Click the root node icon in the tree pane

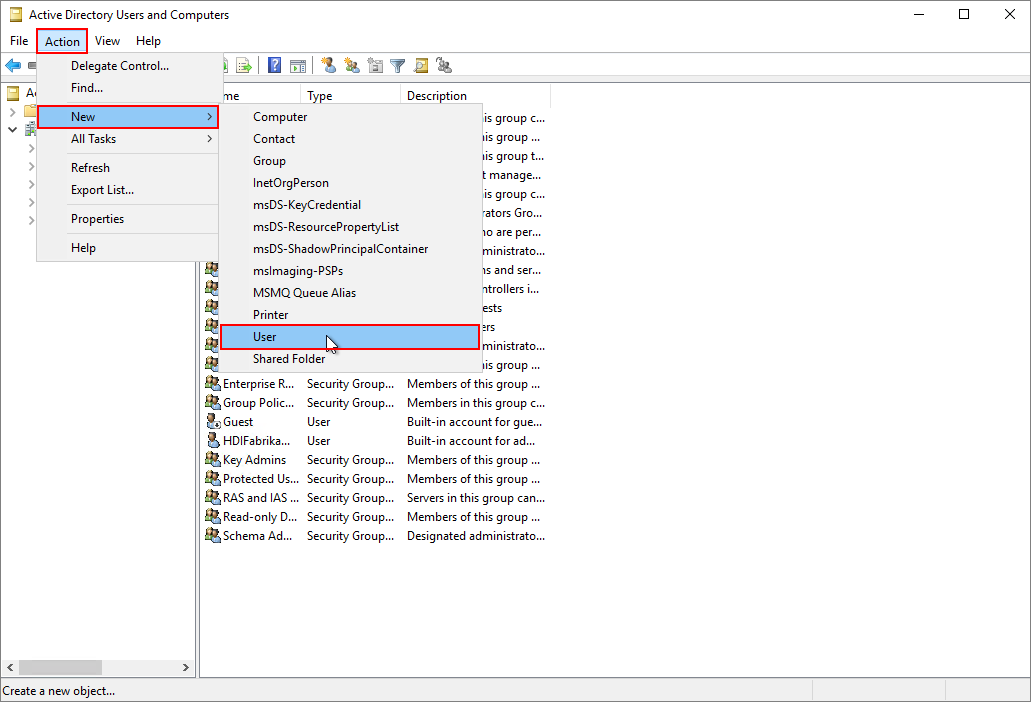click(13, 93)
